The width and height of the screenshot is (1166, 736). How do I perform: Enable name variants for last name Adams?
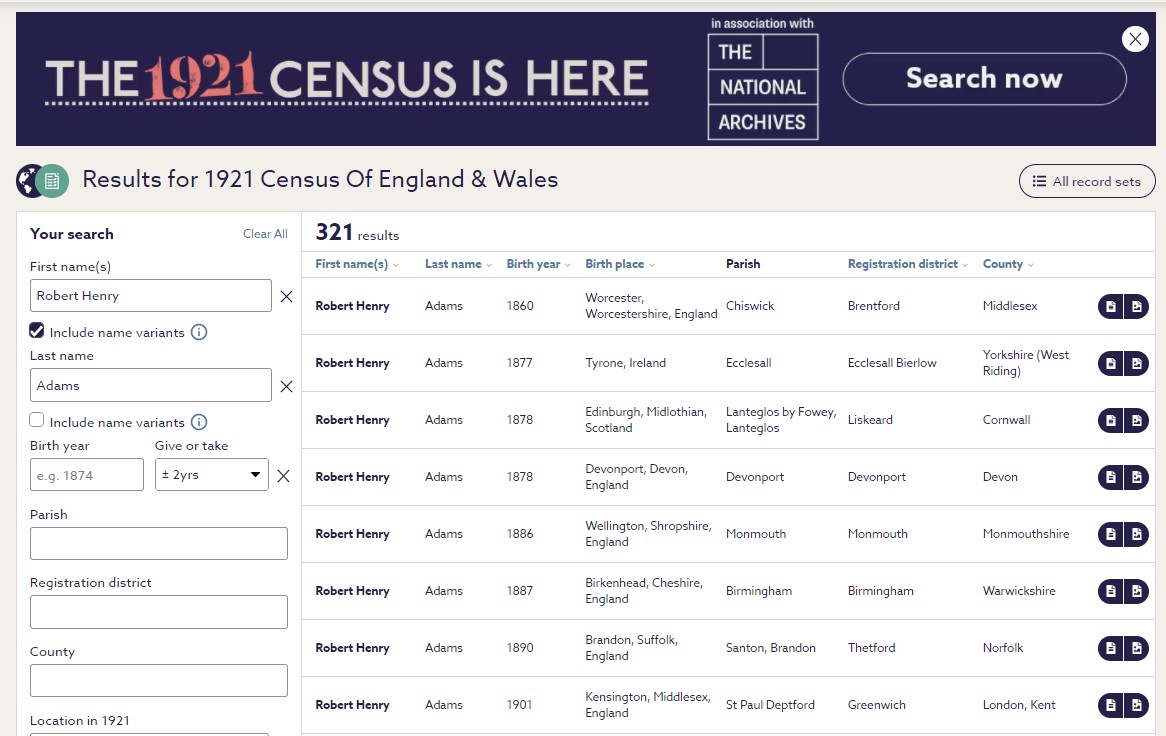(37, 421)
